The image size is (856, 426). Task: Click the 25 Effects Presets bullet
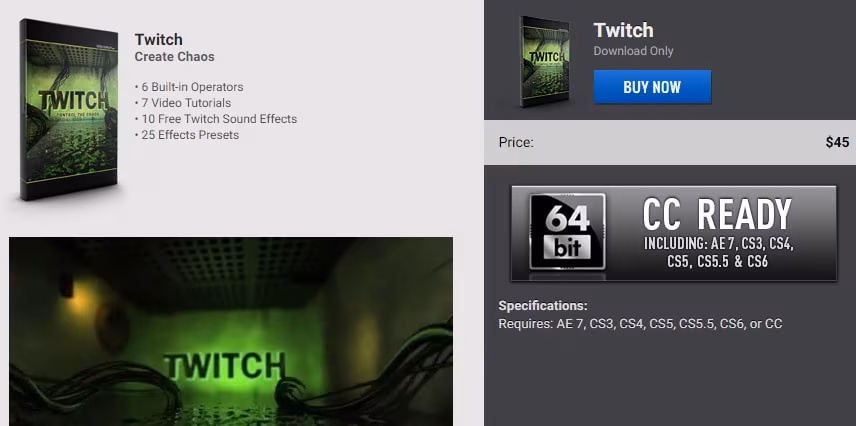187,134
